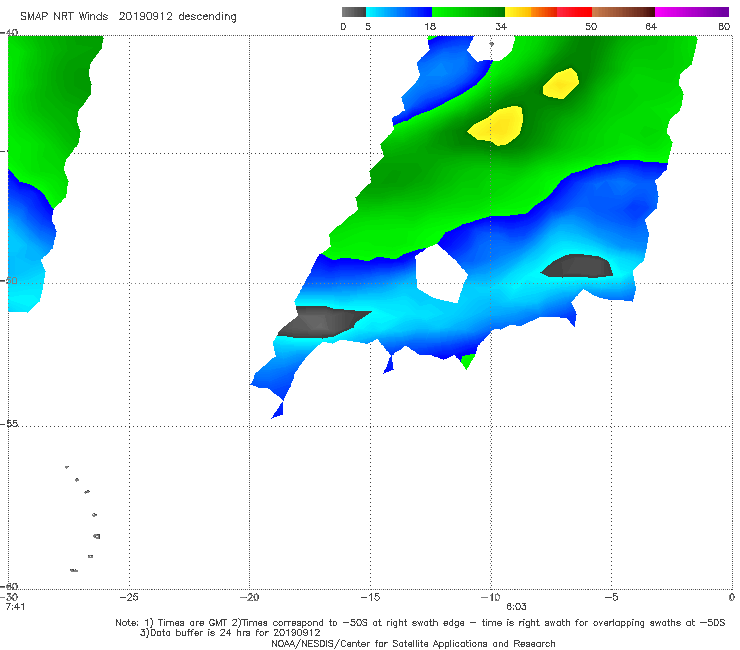This screenshot has width=740, height=650.
Task: Click the gray 0-5 segment of colorbar
Action: click(353, 12)
